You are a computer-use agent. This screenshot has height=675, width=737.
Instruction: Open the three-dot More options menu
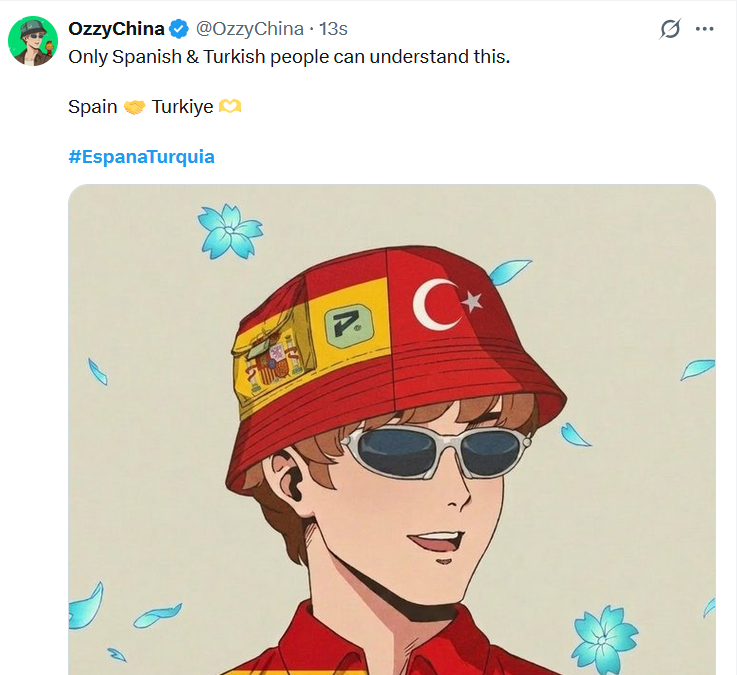click(x=706, y=29)
